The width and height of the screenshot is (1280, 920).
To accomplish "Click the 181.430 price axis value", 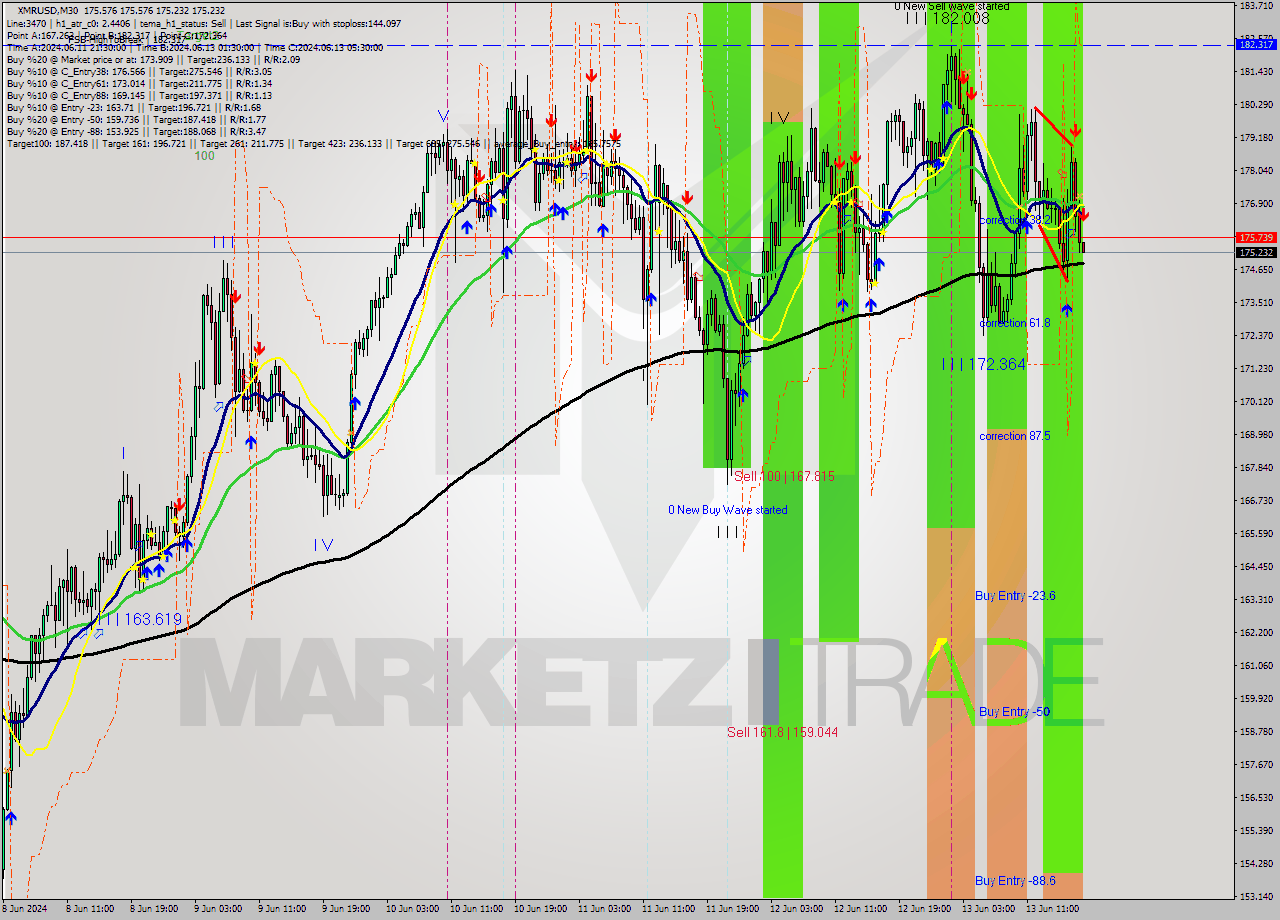I will point(1257,72).
